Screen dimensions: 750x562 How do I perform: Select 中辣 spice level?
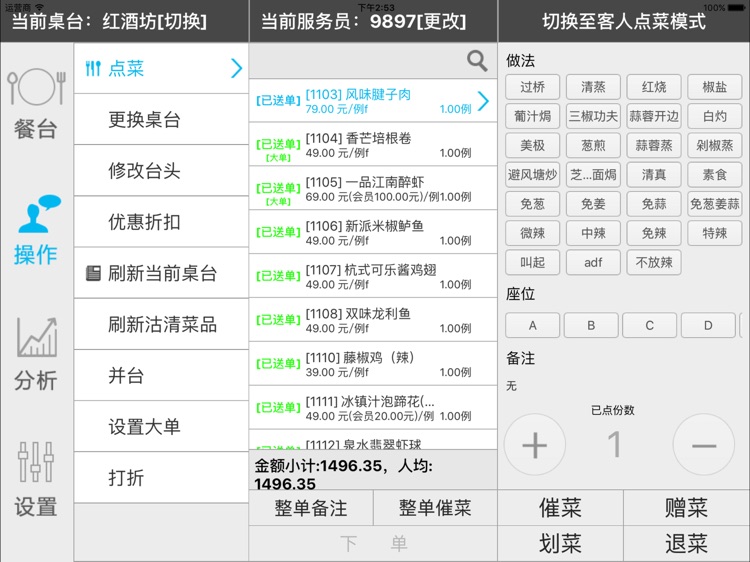593,233
